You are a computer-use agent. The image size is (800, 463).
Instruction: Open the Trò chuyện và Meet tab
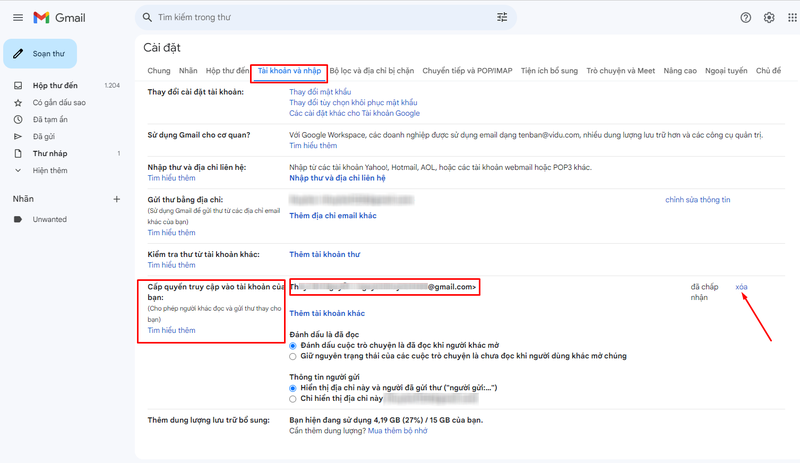(x=620, y=71)
